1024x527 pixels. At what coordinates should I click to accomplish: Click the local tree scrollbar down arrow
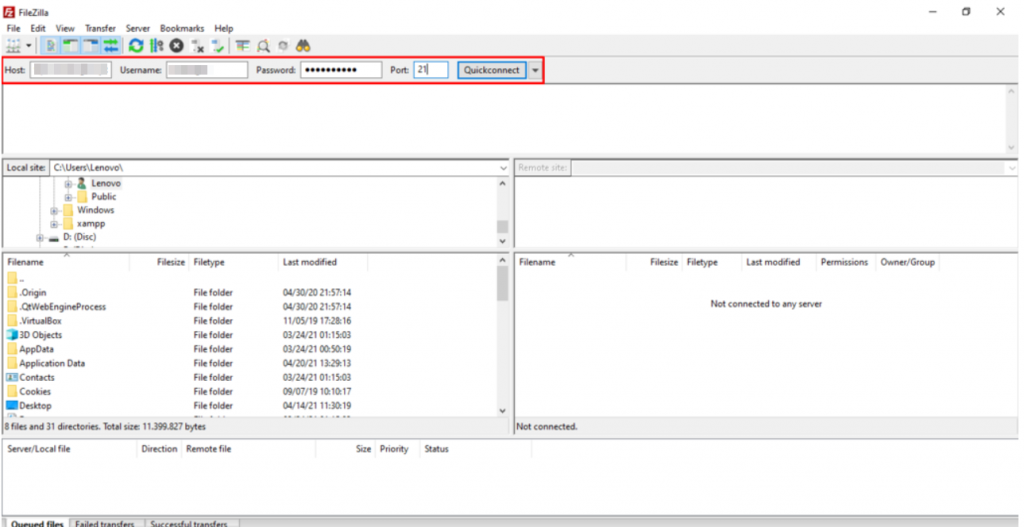point(502,241)
